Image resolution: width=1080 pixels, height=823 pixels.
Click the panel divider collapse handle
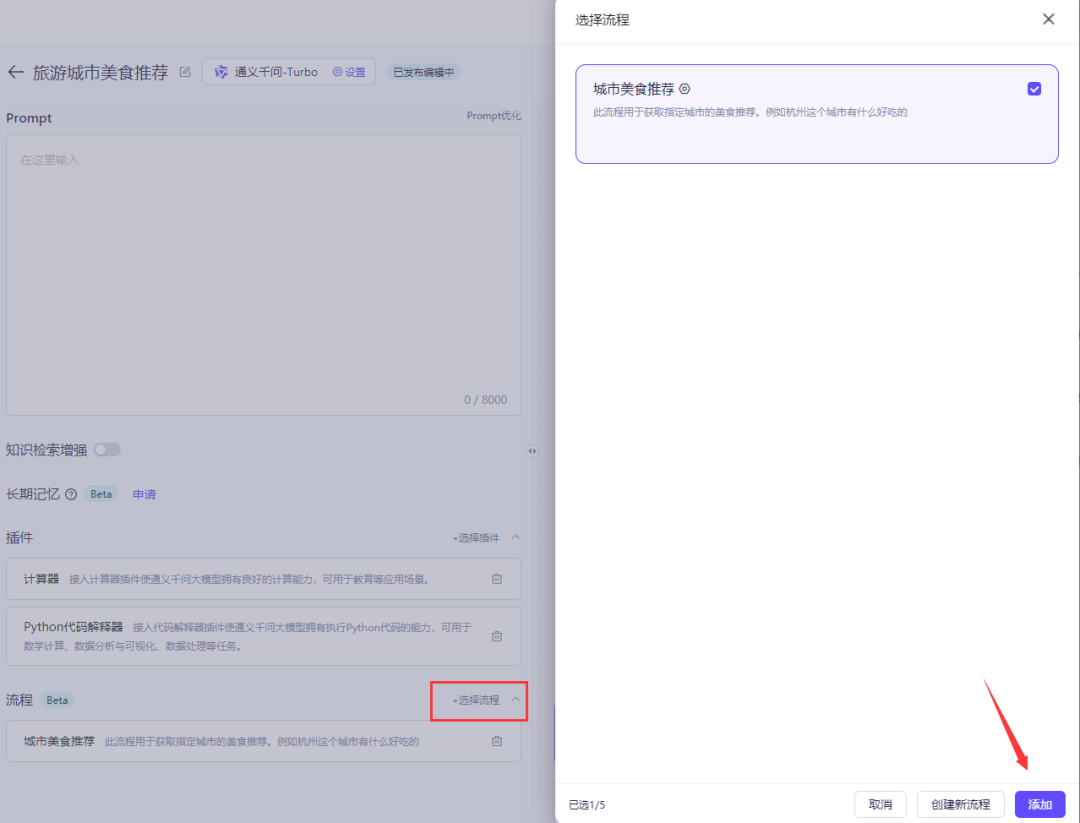(x=532, y=451)
